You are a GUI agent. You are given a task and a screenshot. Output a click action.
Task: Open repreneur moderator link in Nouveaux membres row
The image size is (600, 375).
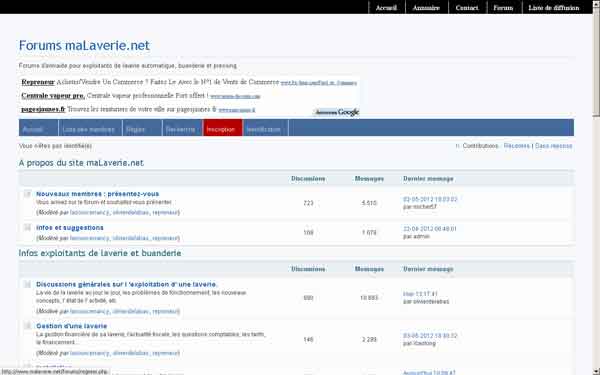click(x=165, y=212)
